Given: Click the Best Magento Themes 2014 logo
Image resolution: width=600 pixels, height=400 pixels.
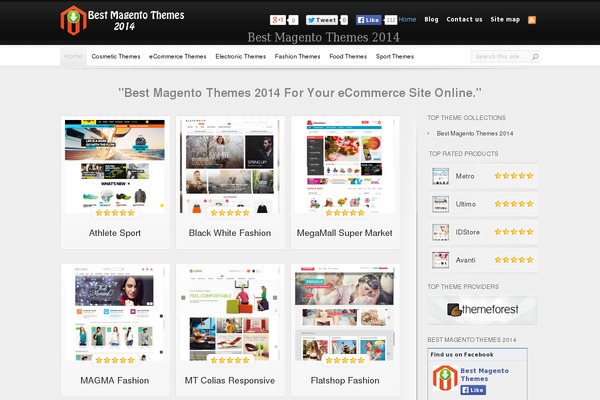Looking at the screenshot, I should [122, 20].
